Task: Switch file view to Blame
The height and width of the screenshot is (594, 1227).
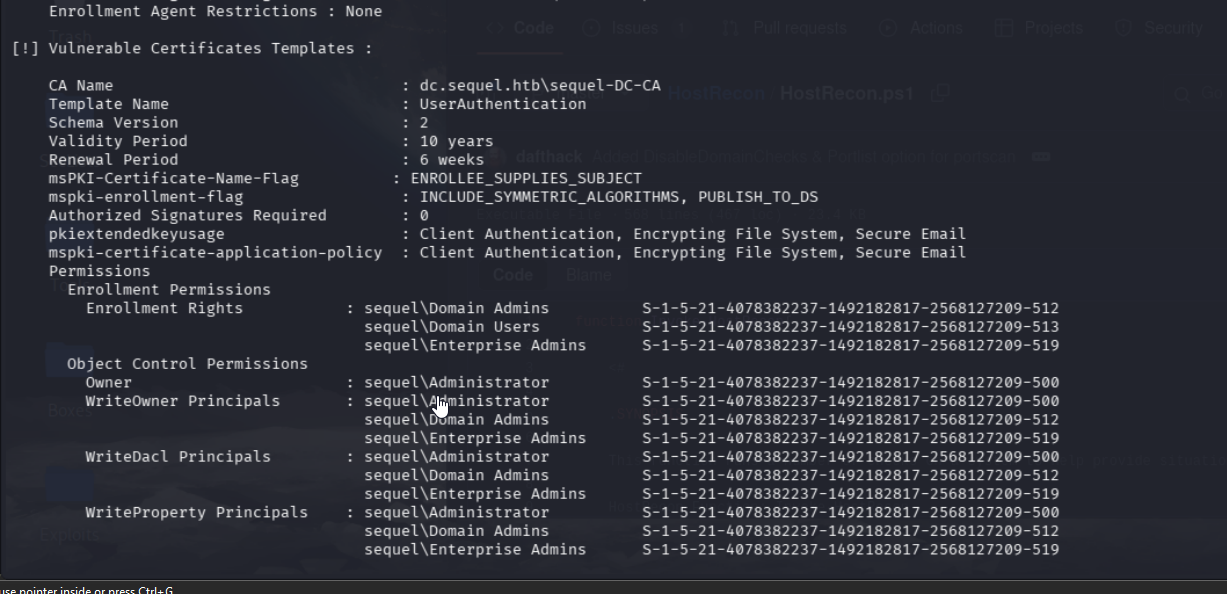Action: (x=589, y=274)
